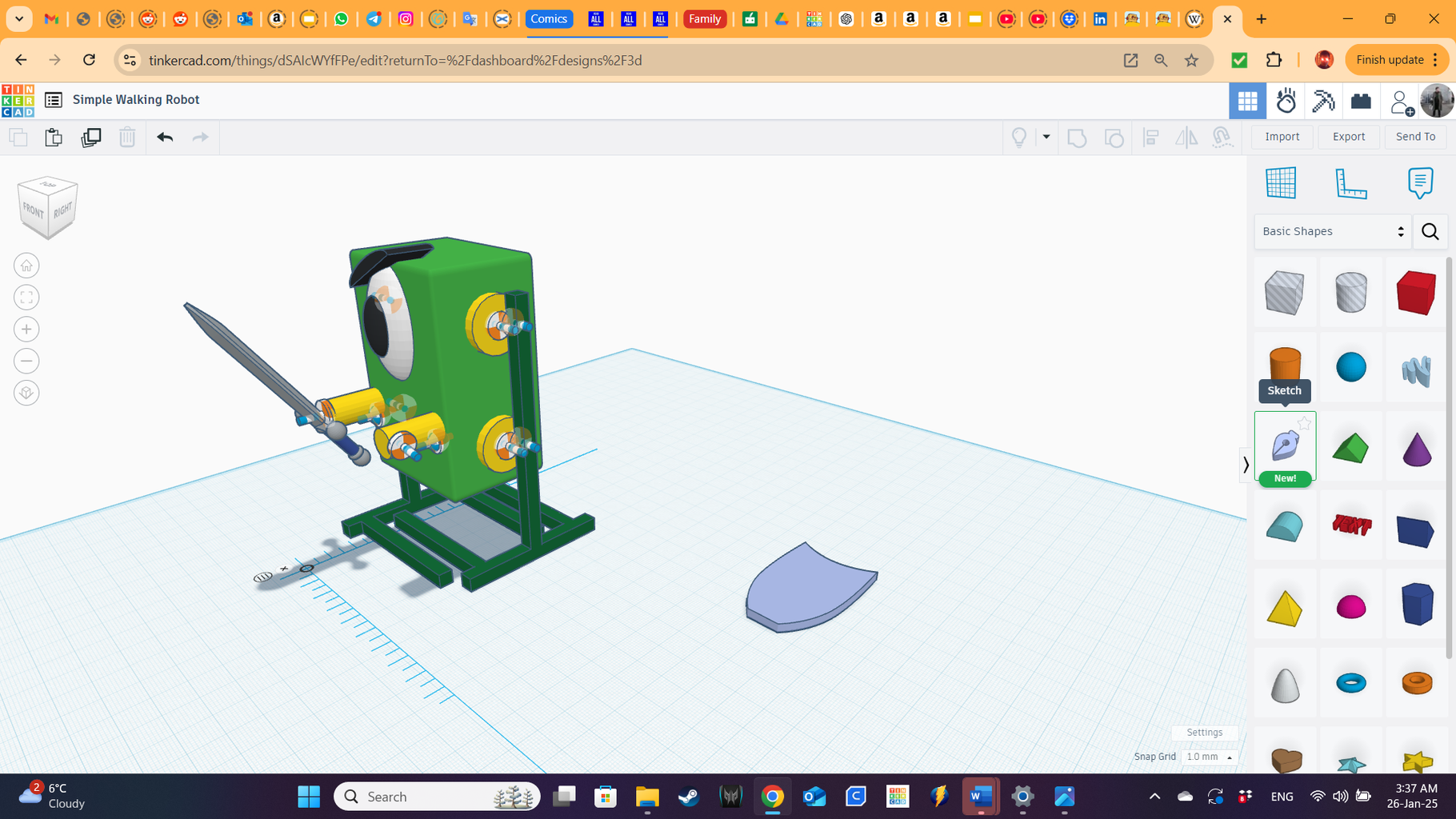This screenshot has width=1456, height=819.
Task: Open the Notes tool
Action: (1419, 182)
